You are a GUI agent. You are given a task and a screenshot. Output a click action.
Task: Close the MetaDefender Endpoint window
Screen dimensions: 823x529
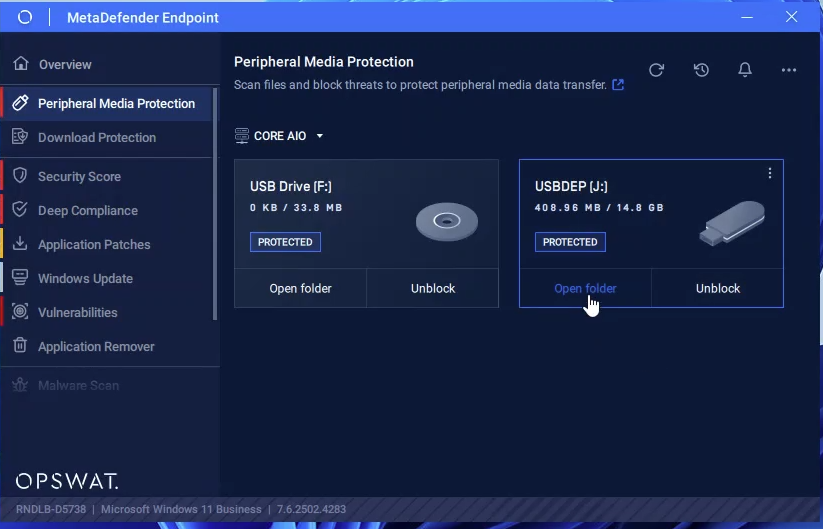(792, 17)
